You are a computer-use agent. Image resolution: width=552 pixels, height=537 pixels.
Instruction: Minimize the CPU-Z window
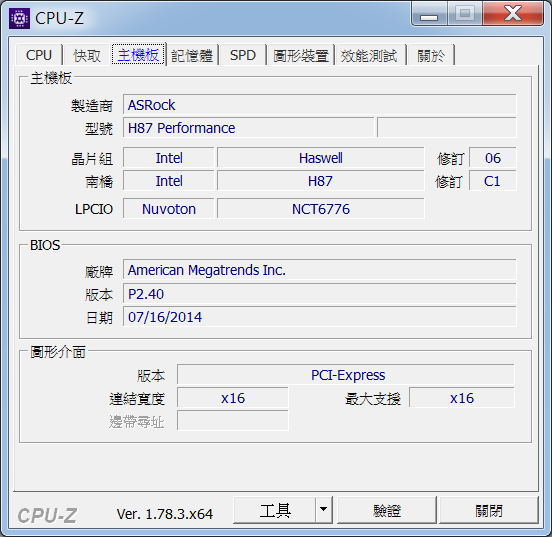[x=429, y=14]
